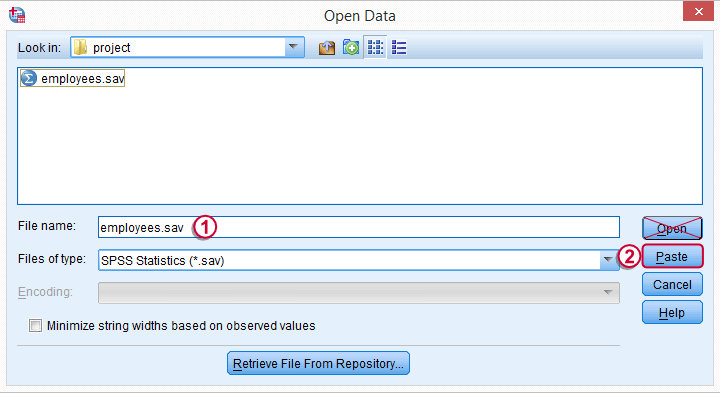Click the SPSS app icon in title bar
720x393 pixels.
pos(17,15)
